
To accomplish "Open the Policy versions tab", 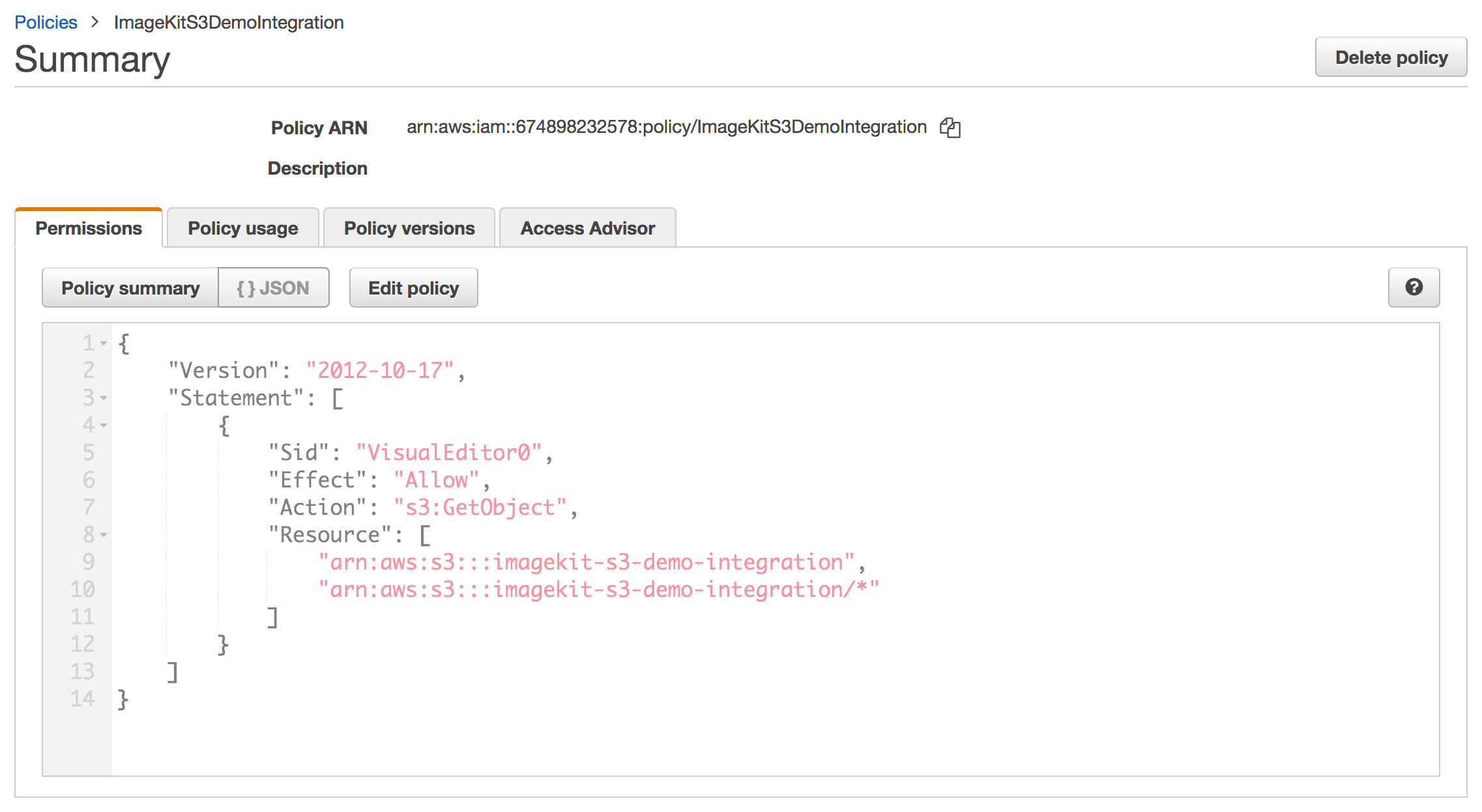I will [409, 228].
